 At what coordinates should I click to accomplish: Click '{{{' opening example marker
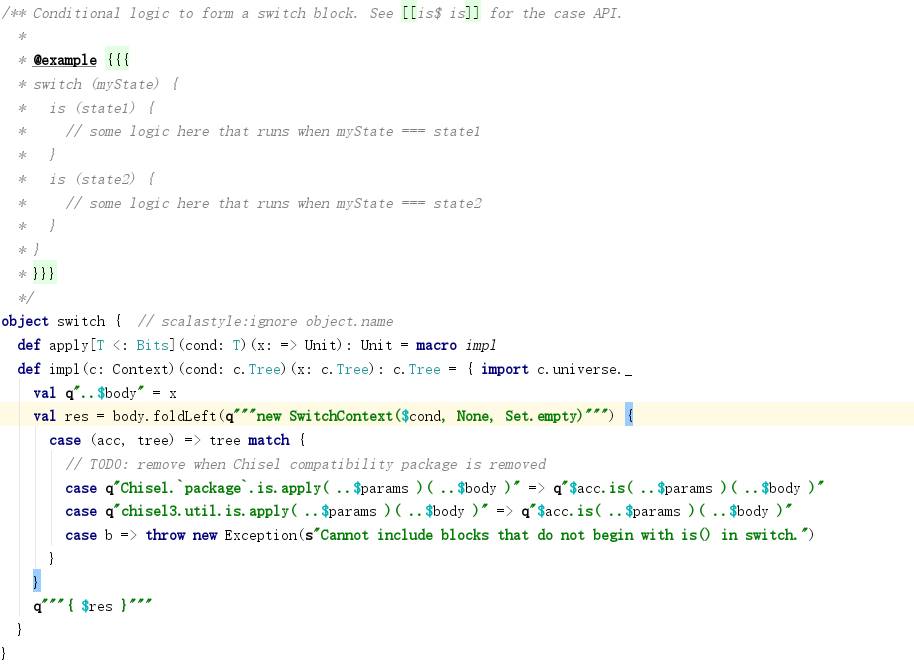tap(118, 59)
